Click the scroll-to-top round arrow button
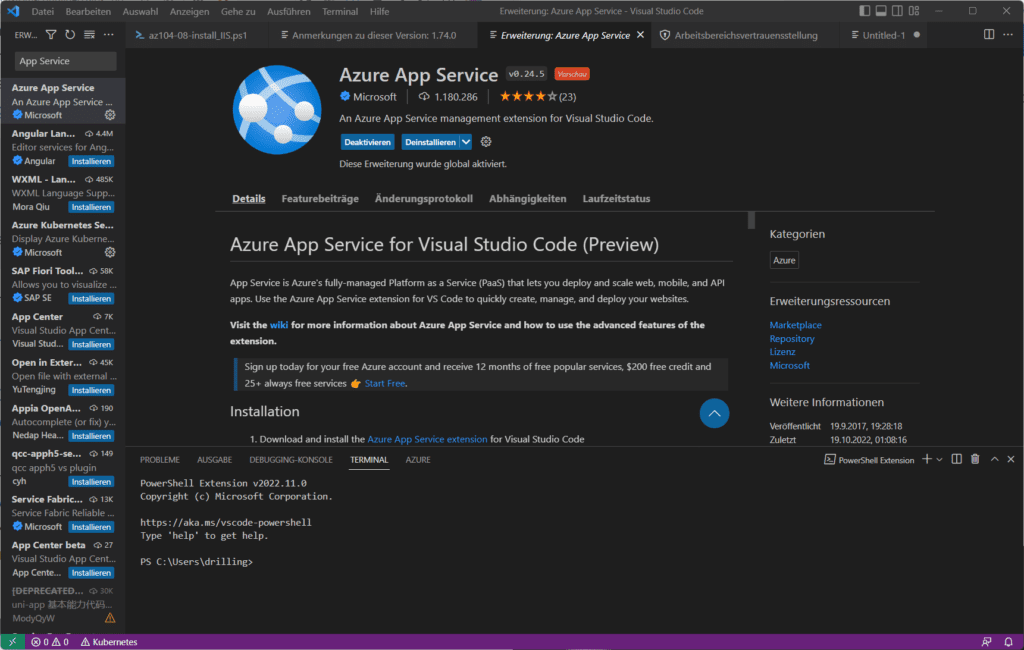This screenshot has height=650, width=1024. (x=714, y=414)
